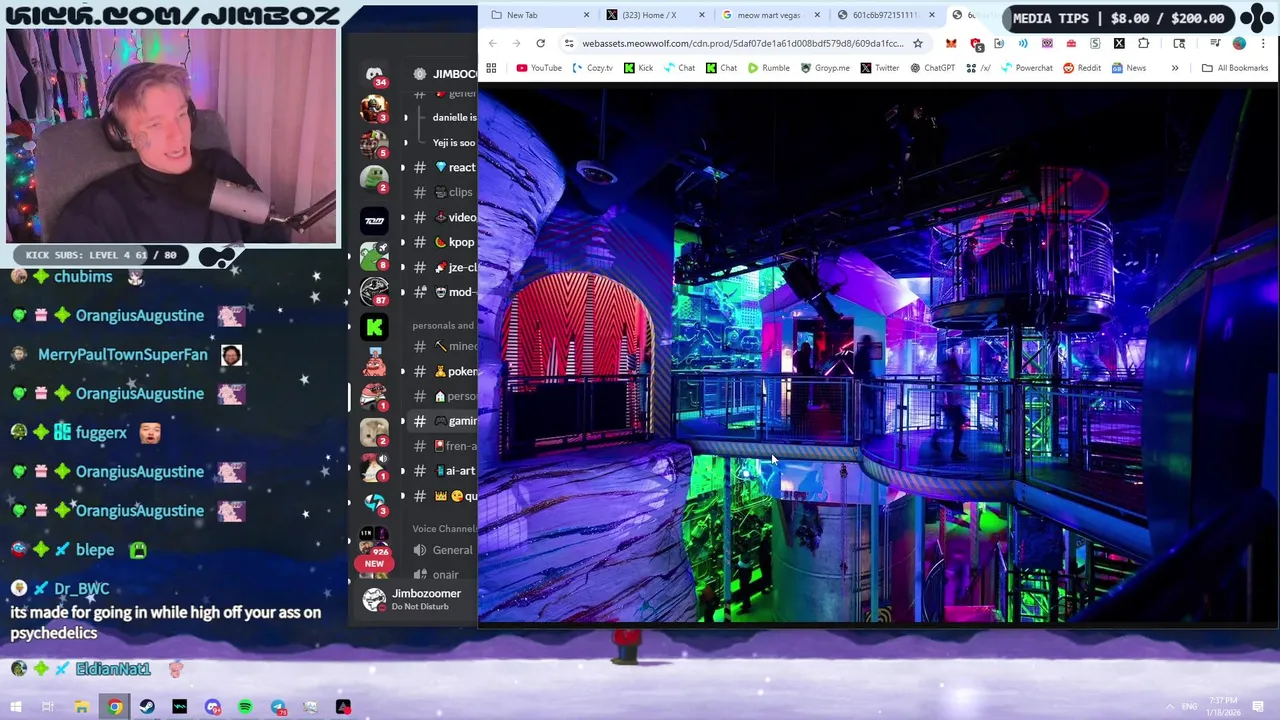Switch to Chrome on taskbar
This screenshot has height=720, width=1280.
click(115, 707)
